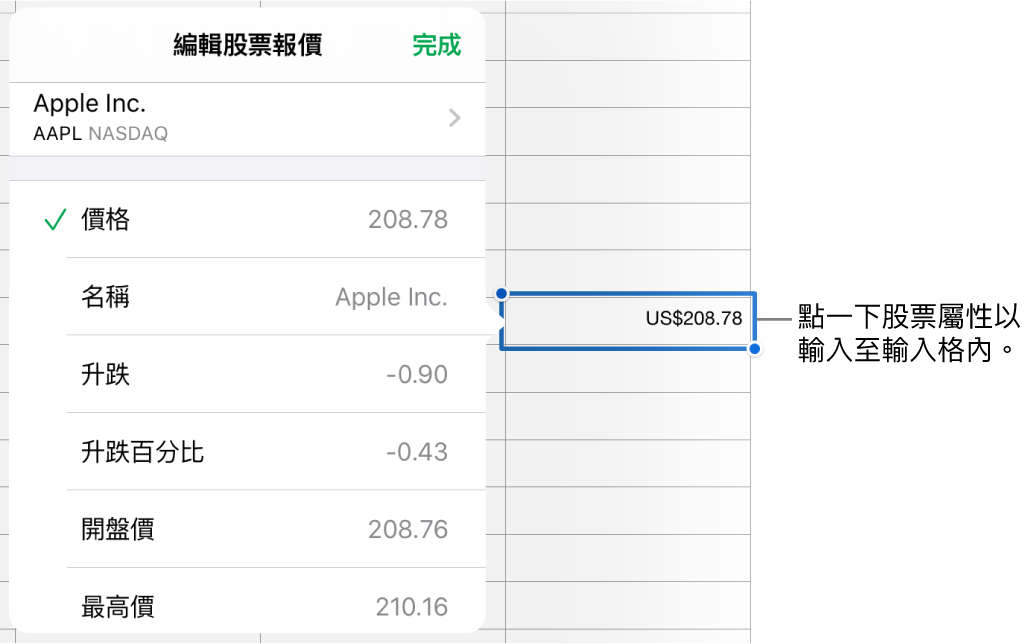Select the 名稱 attribute

pos(107,296)
